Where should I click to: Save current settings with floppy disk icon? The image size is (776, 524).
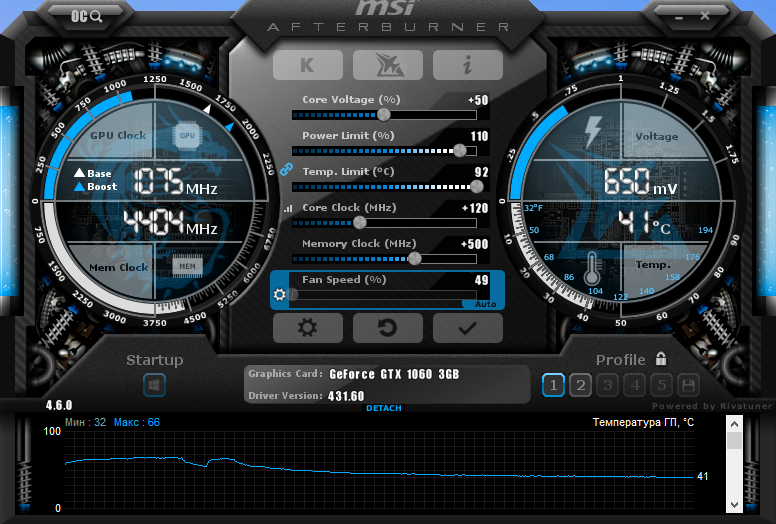(x=688, y=385)
